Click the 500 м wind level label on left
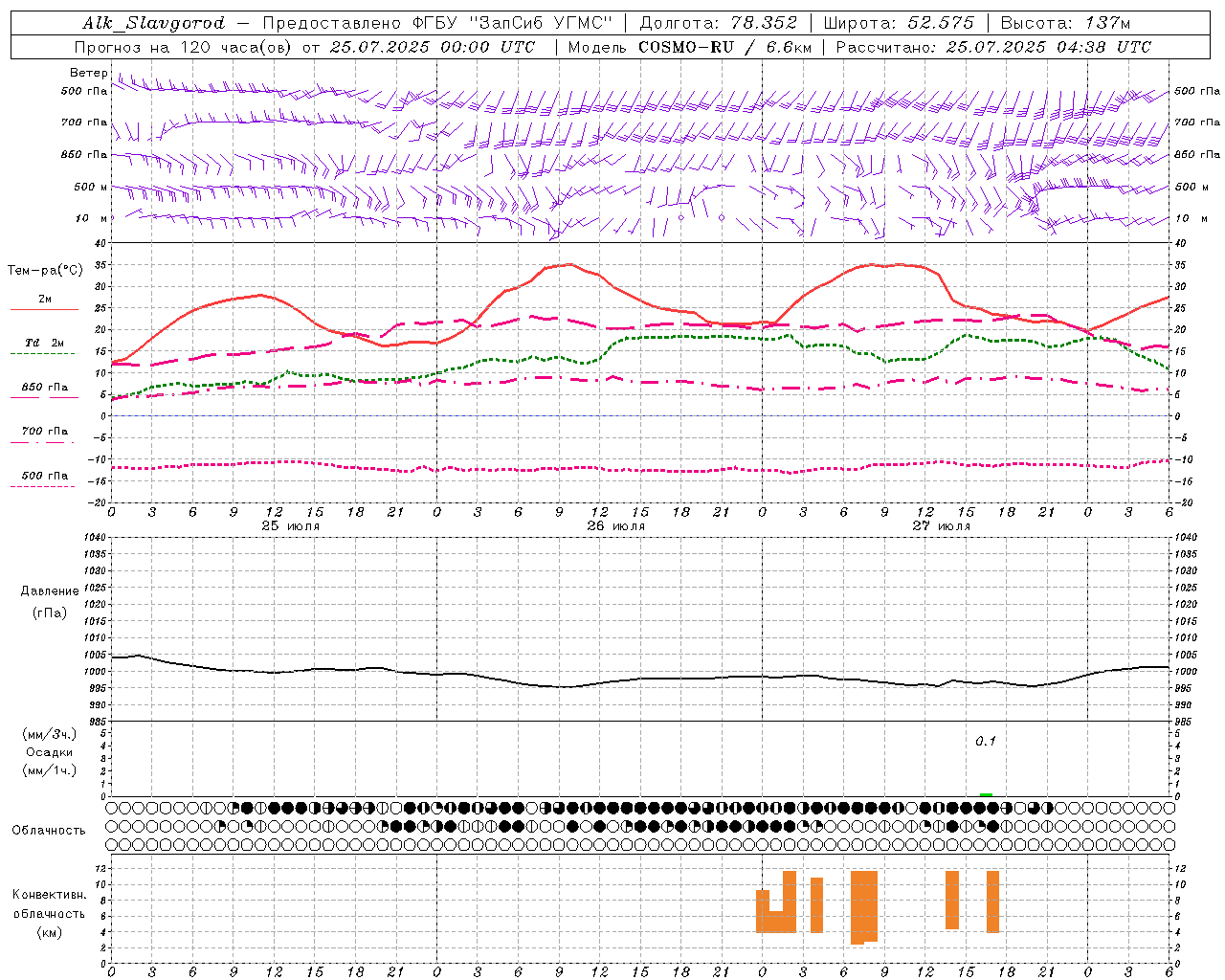Screen dimensions: 1225x980 pyautogui.click(x=91, y=187)
